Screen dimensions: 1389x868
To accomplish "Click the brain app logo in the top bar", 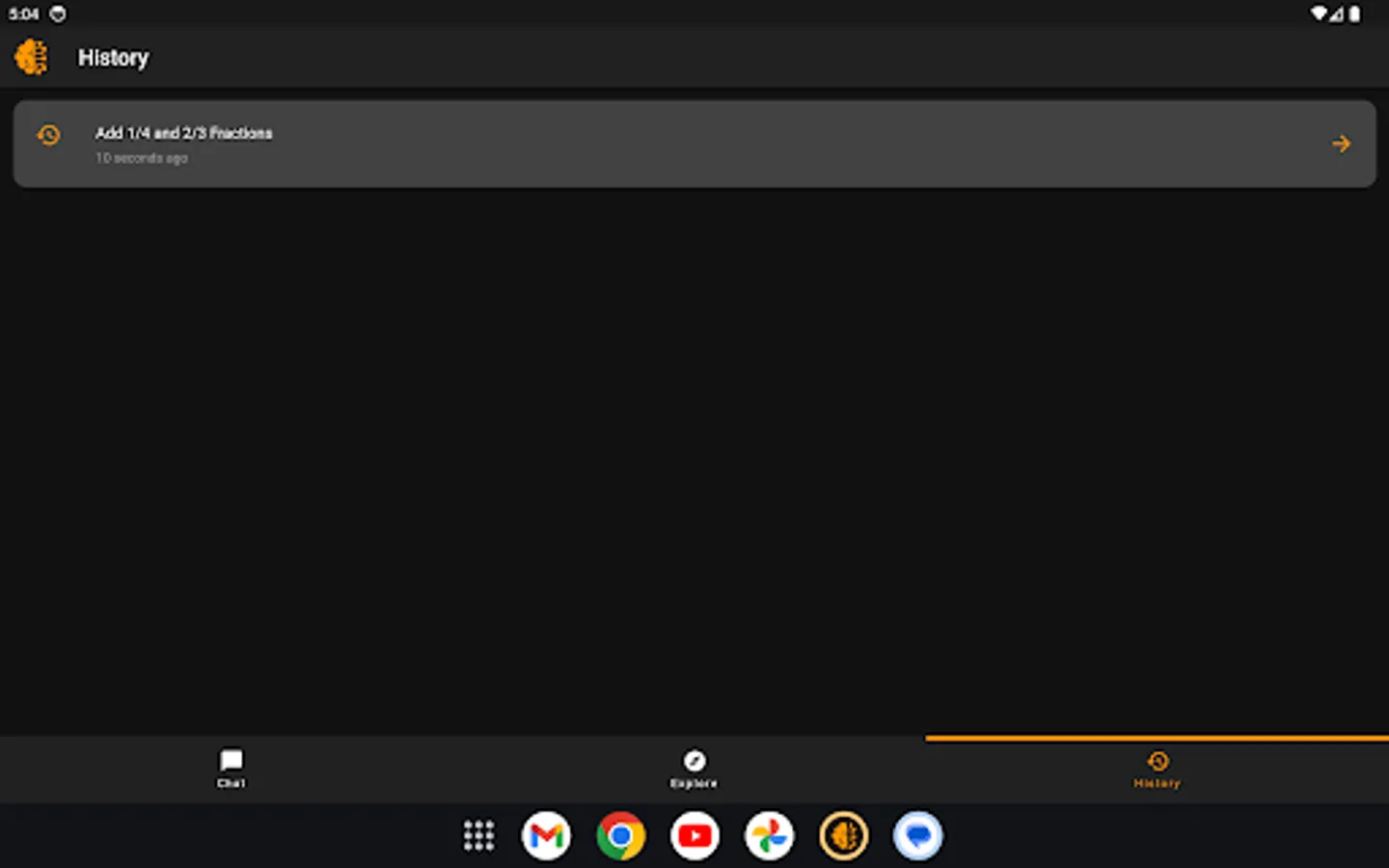I will [x=32, y=57].
